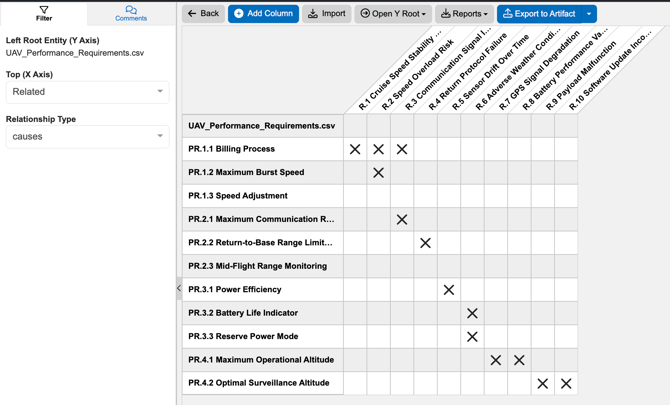Image resolution: width=670 pixels, height=405 pixels.
Task: Toggle PR.2.1 Maximum Communication R.3 cell
Action: pos(402,220)
